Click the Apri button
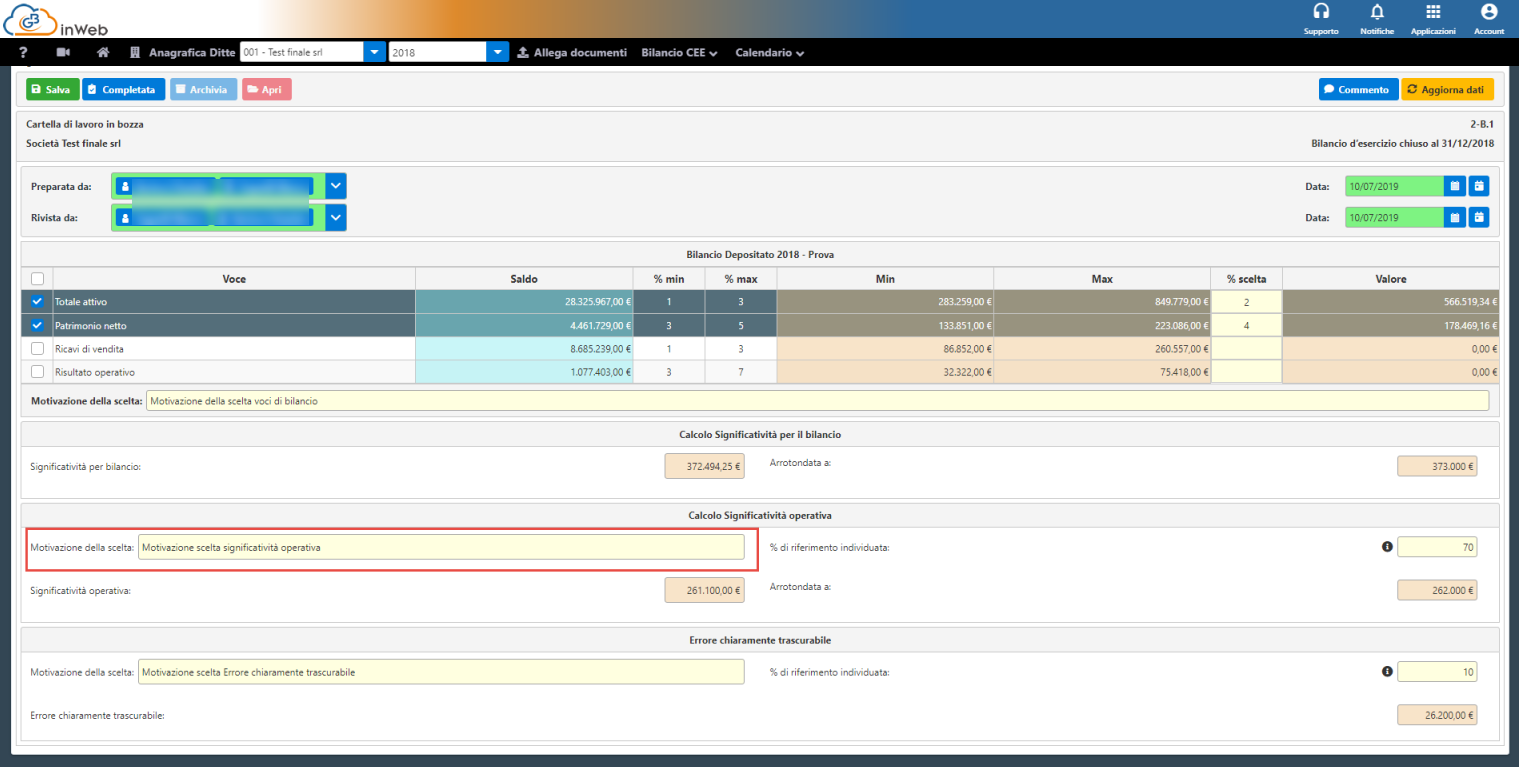 [x=266, y=89]
